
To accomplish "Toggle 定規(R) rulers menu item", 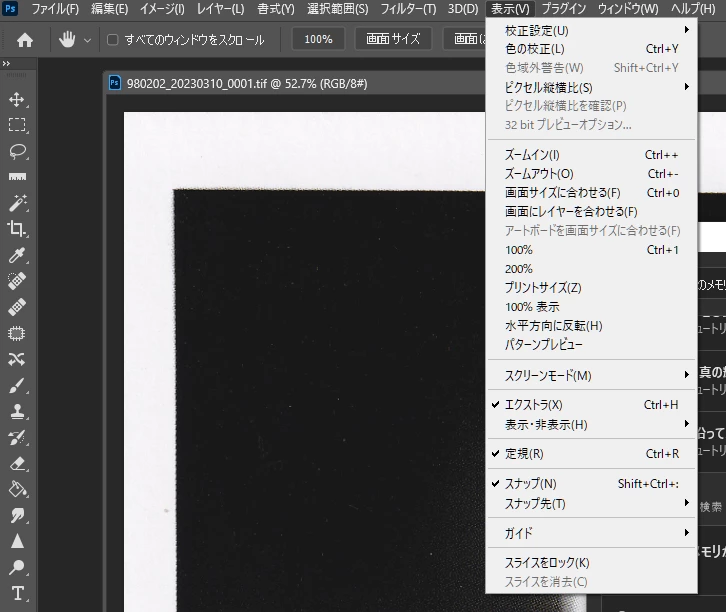I will [x=591, y=454].
